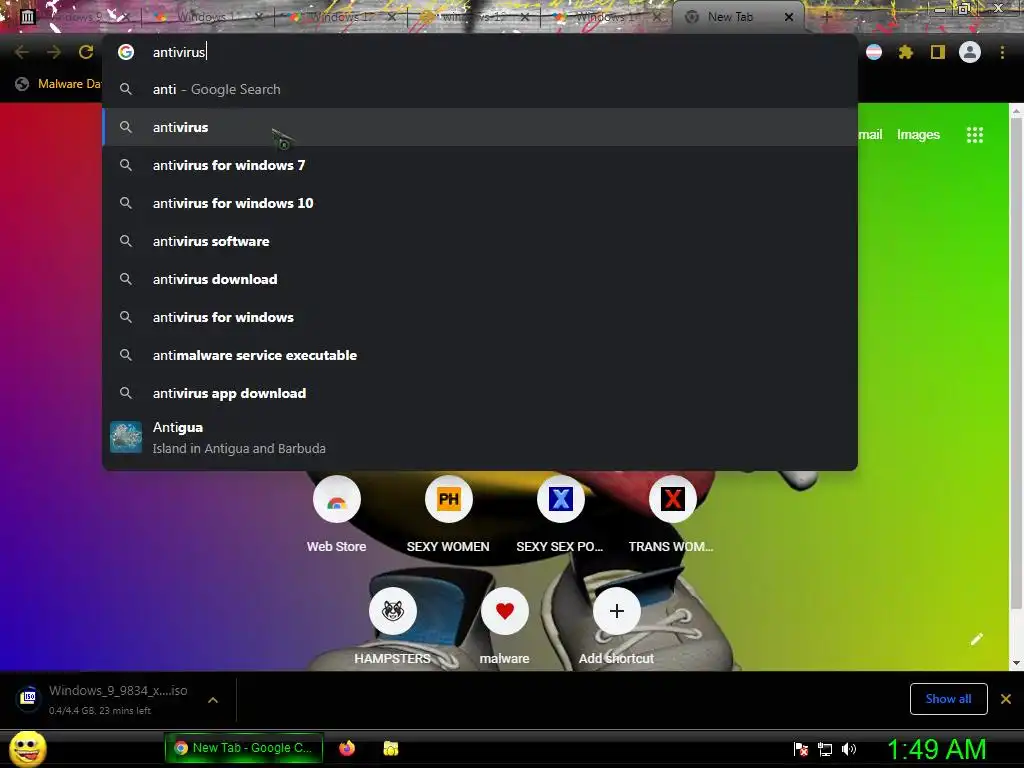Image resolution: width=1024 pixels, height=768 pixels.
Task: Choose 'antivirus for windows 7' suggestion
Action: [x=480, y=165]
